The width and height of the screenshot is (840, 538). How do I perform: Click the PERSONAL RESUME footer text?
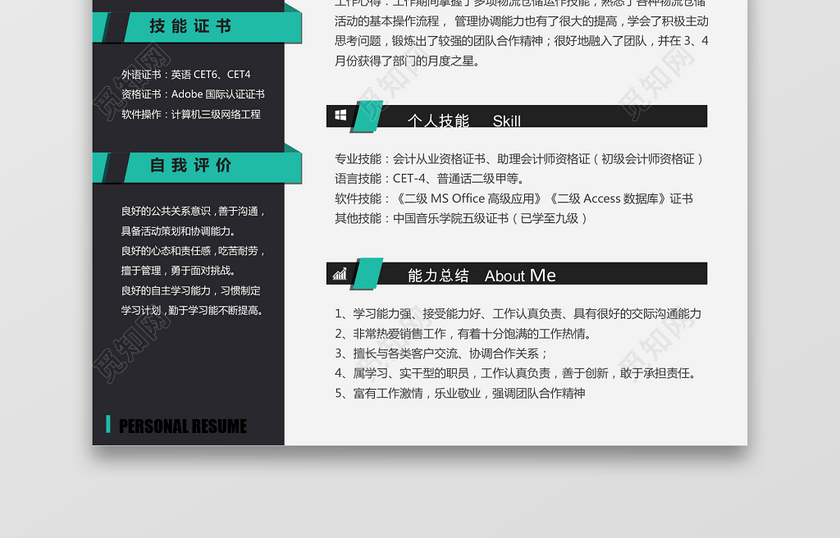pos(183,426)
